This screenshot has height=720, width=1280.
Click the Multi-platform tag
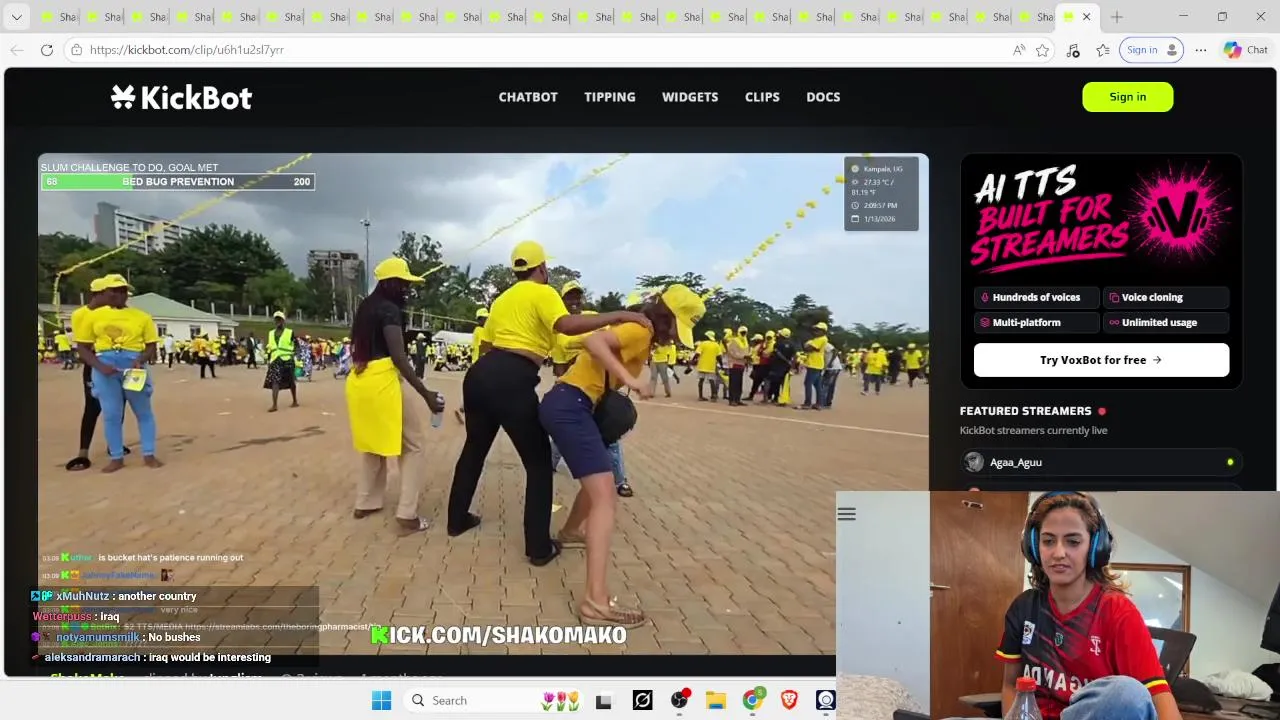click(1036, 322)
